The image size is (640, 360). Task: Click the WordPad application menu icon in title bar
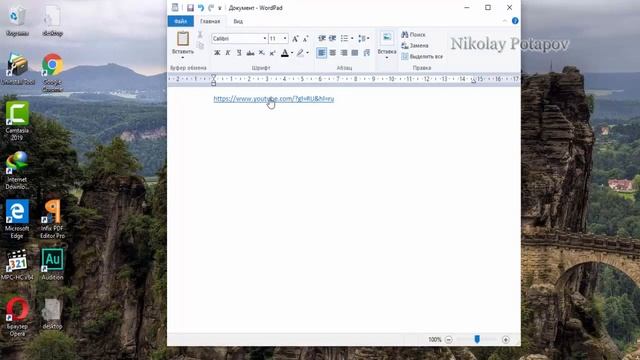(175, 7)
